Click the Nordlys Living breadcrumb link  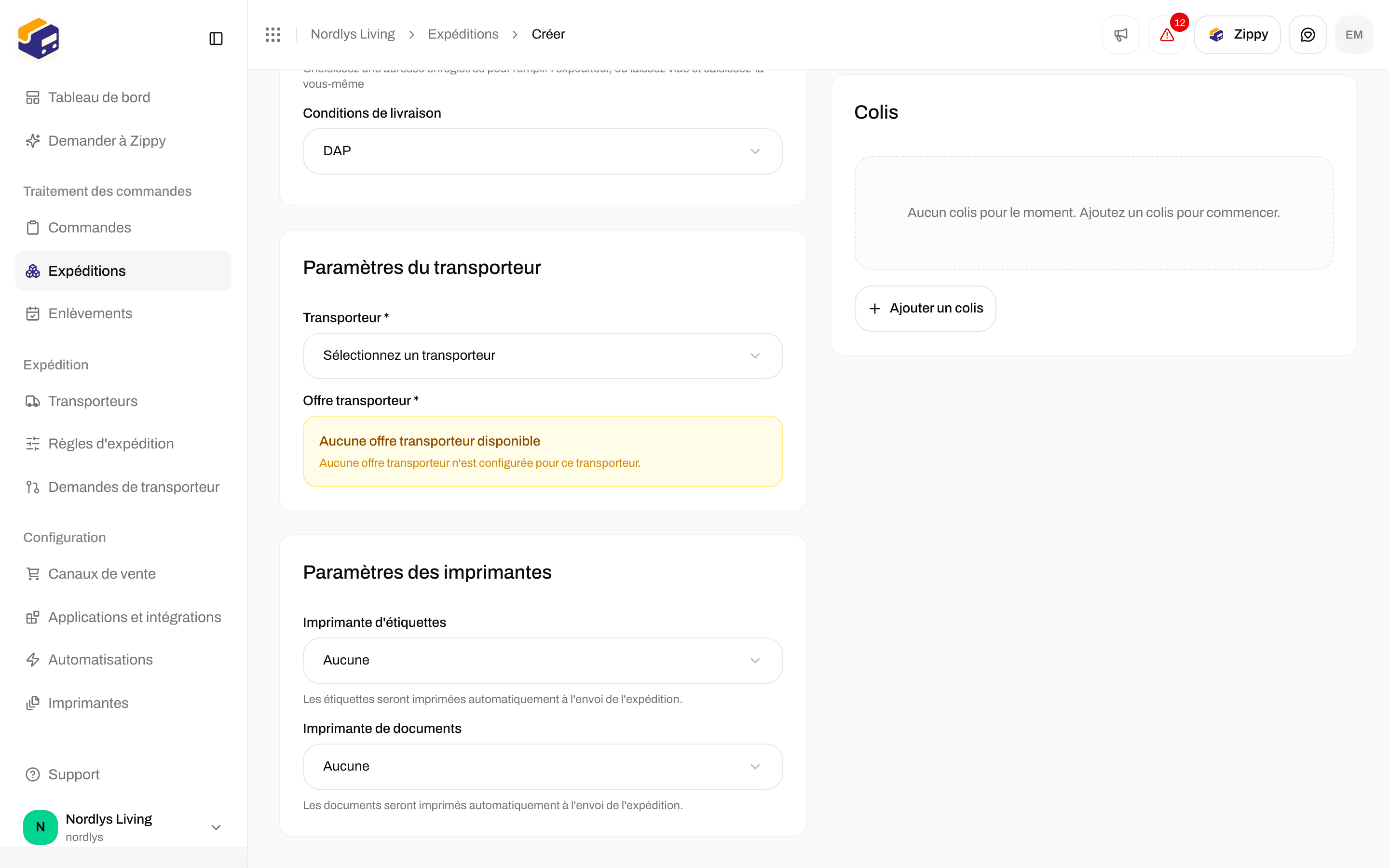(x=353, y=34)
